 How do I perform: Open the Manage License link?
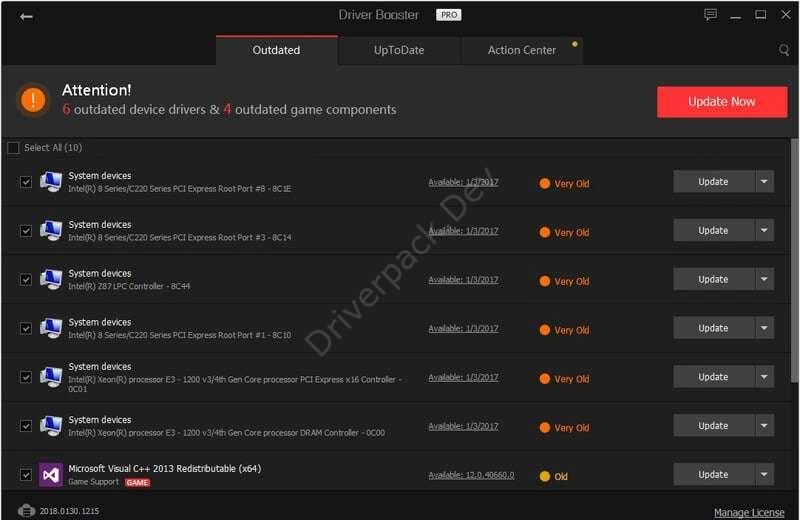749,512
